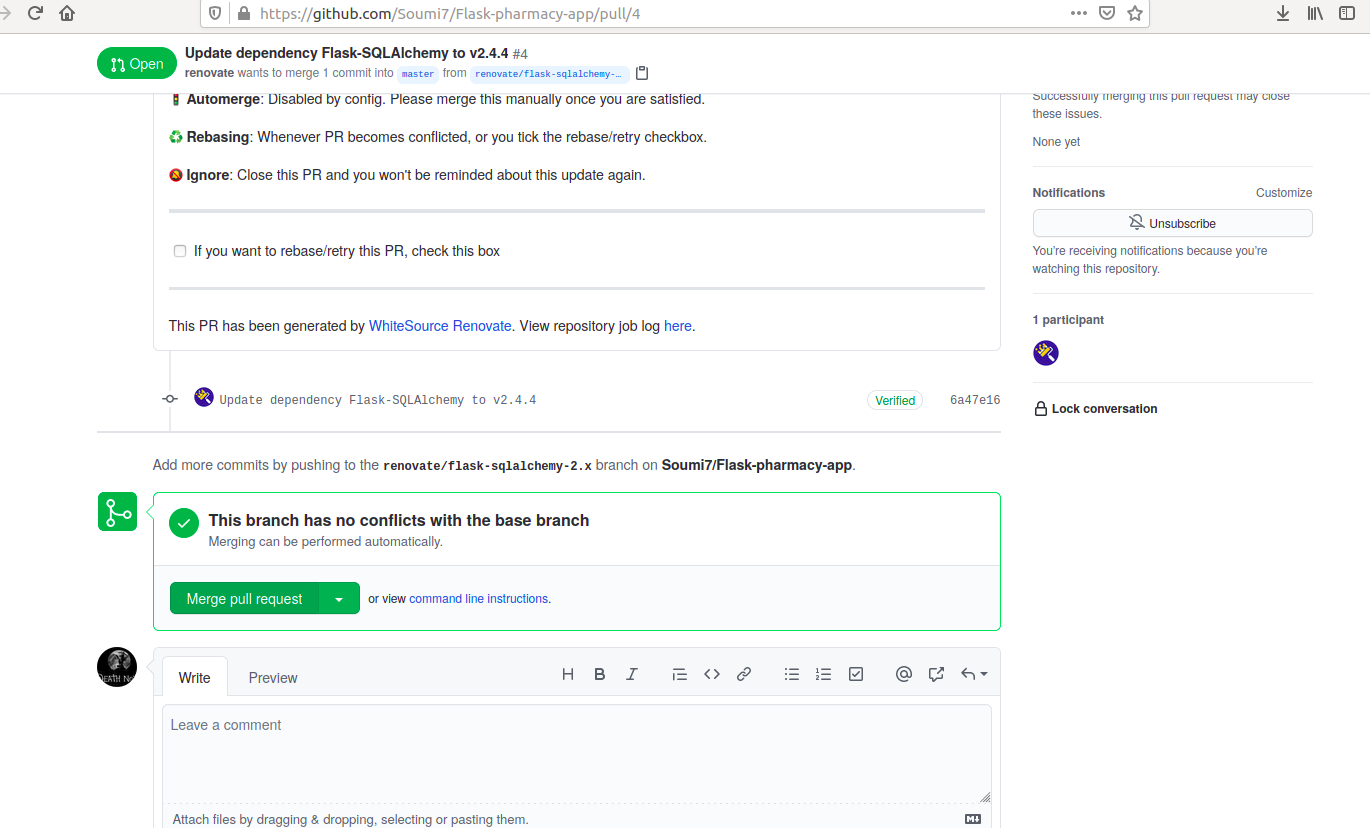Insert code formatting in comment

(712, 674)
